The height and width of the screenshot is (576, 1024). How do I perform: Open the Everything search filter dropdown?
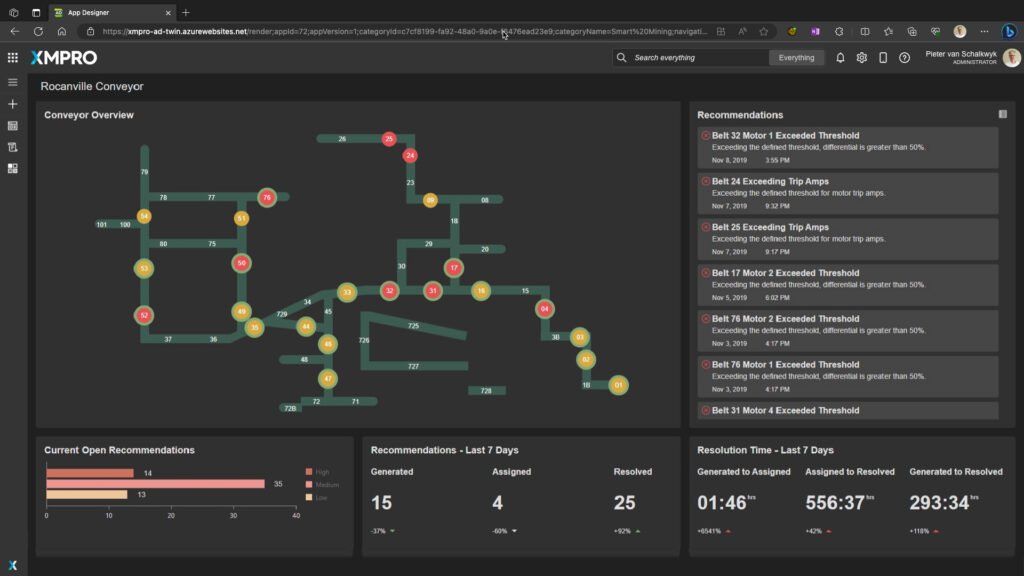(x=797, y=58)
